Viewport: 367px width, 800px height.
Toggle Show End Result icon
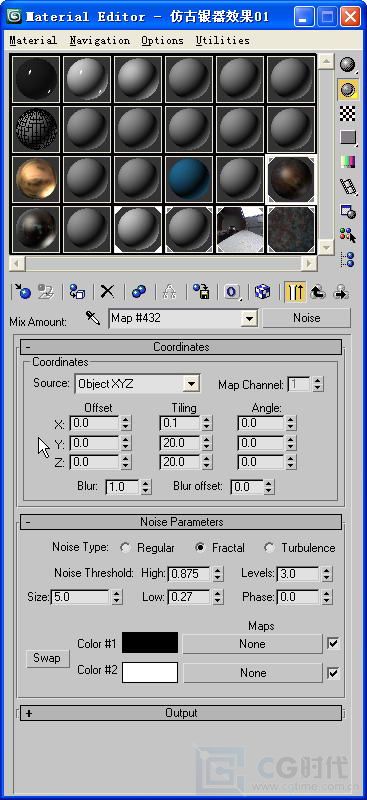[295, 292]
